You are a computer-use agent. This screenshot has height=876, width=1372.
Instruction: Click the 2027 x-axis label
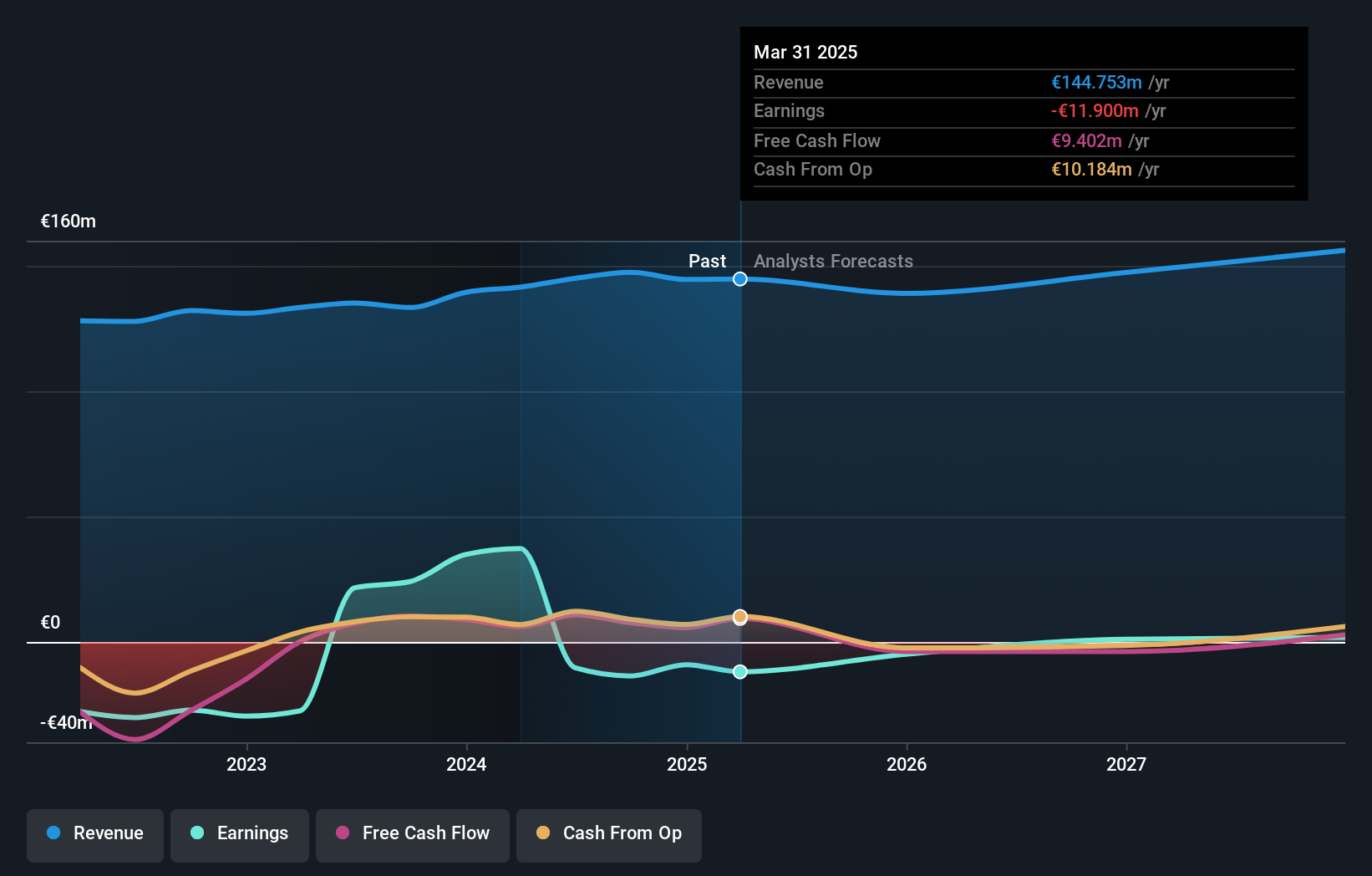pyautogui.click(x=1126, y=764)
